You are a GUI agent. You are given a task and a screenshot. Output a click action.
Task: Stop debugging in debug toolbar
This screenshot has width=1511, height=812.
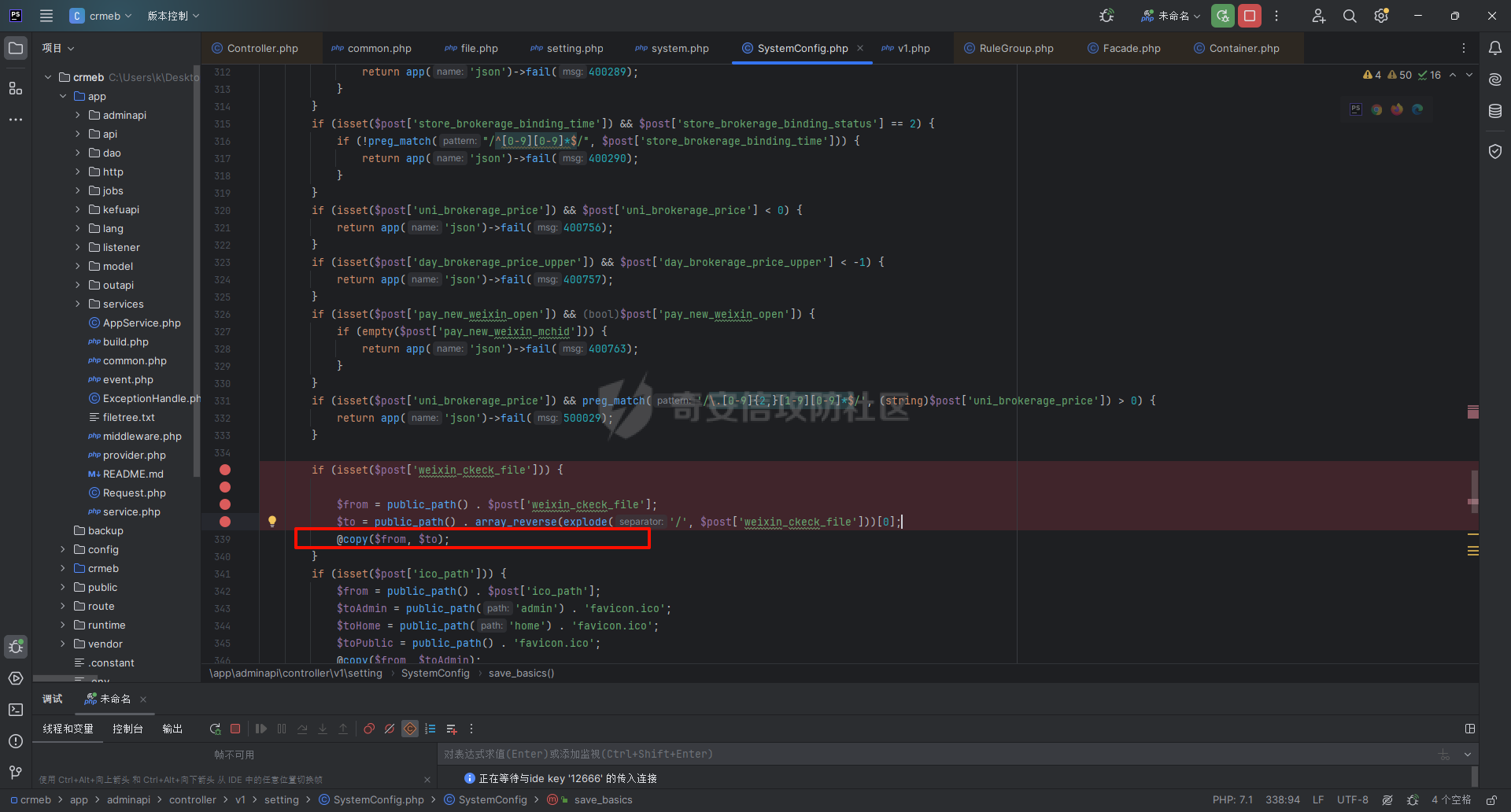235,729
